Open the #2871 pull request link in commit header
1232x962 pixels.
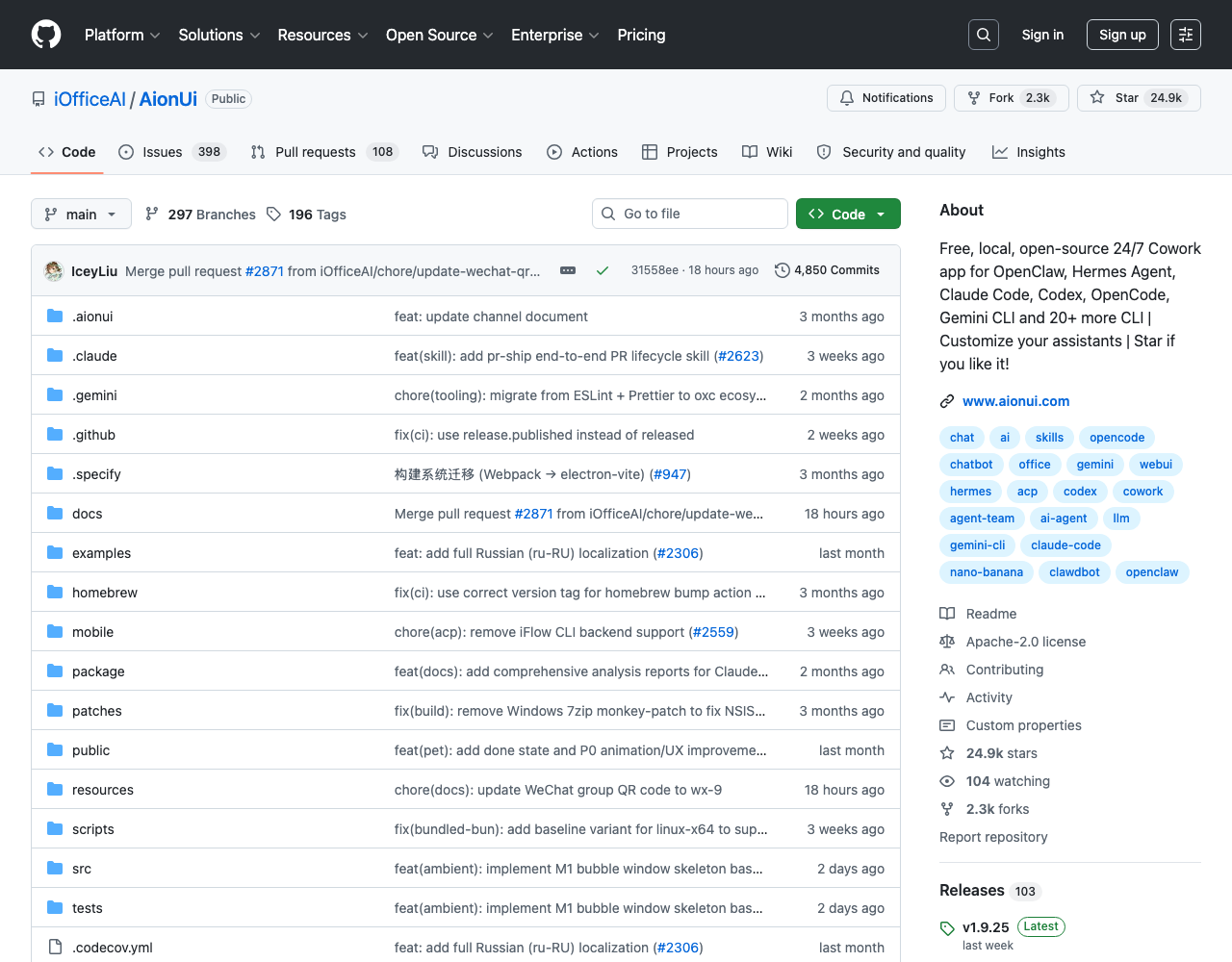pyautogui.click(x=265, y=271)
